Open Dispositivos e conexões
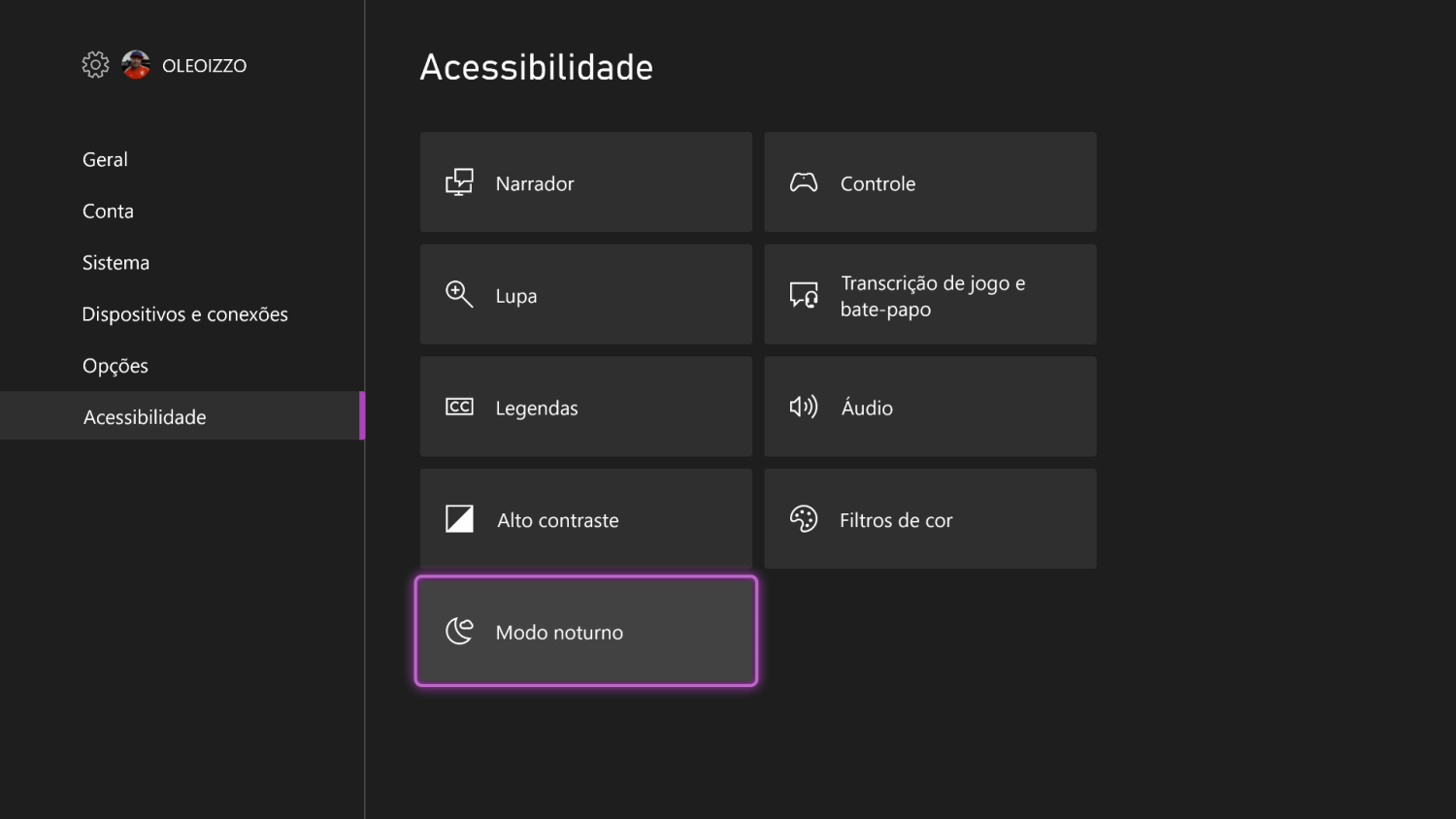The height and width of the screenshot is (819, 1456). click(x=182, y=313)
